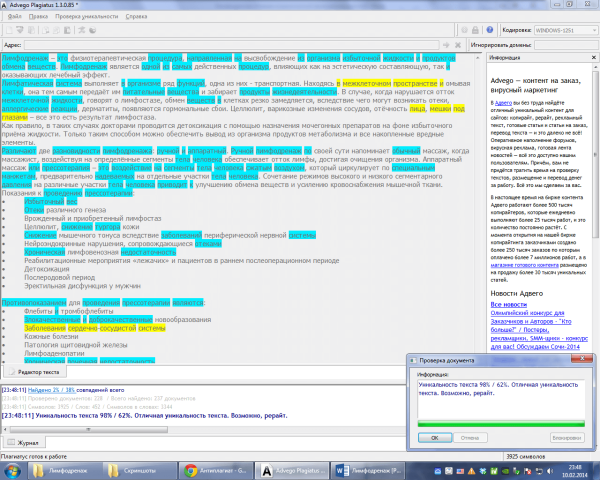Open the Адвего link in info panel

pyautogui.click(x=503, y=103)
